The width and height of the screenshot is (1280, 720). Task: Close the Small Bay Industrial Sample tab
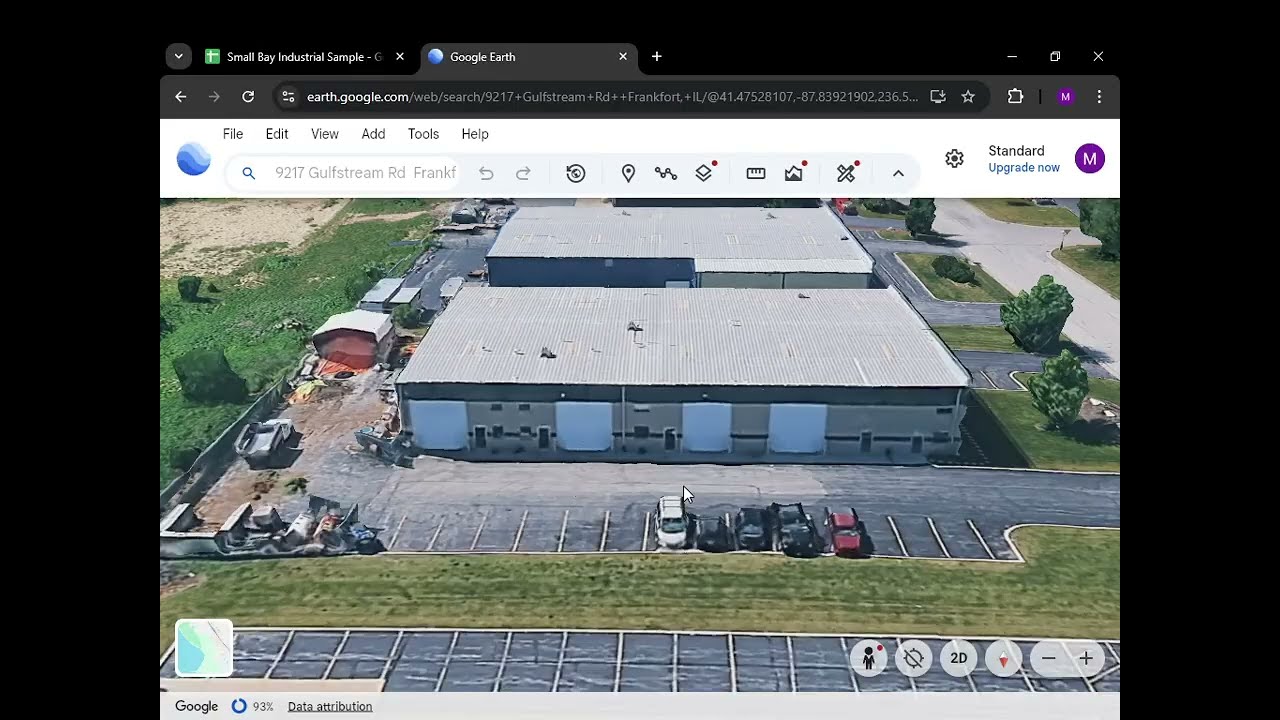400,57
